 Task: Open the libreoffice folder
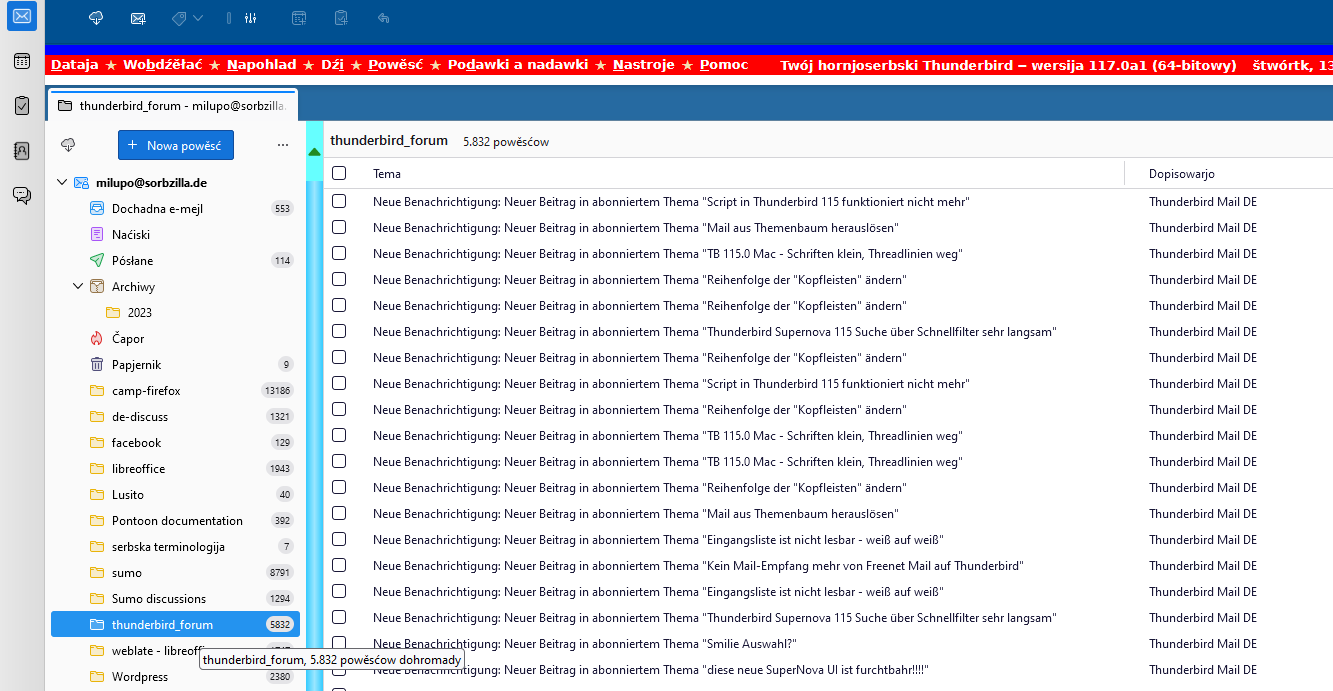pyautogui.click(x=175, y=469)
